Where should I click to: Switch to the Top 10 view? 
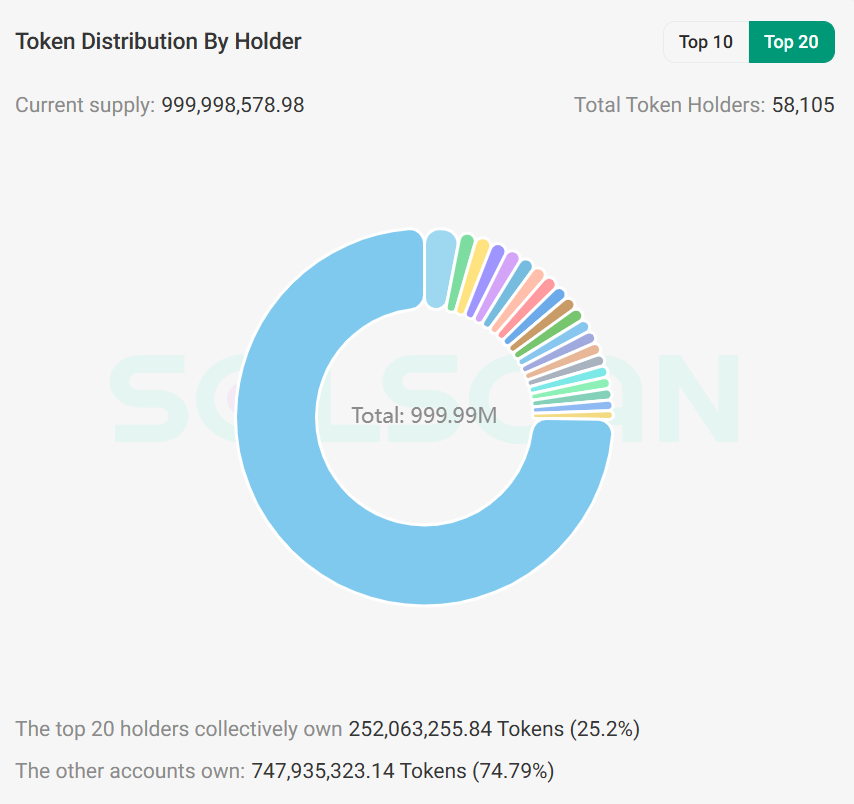[x=706, y=42]
